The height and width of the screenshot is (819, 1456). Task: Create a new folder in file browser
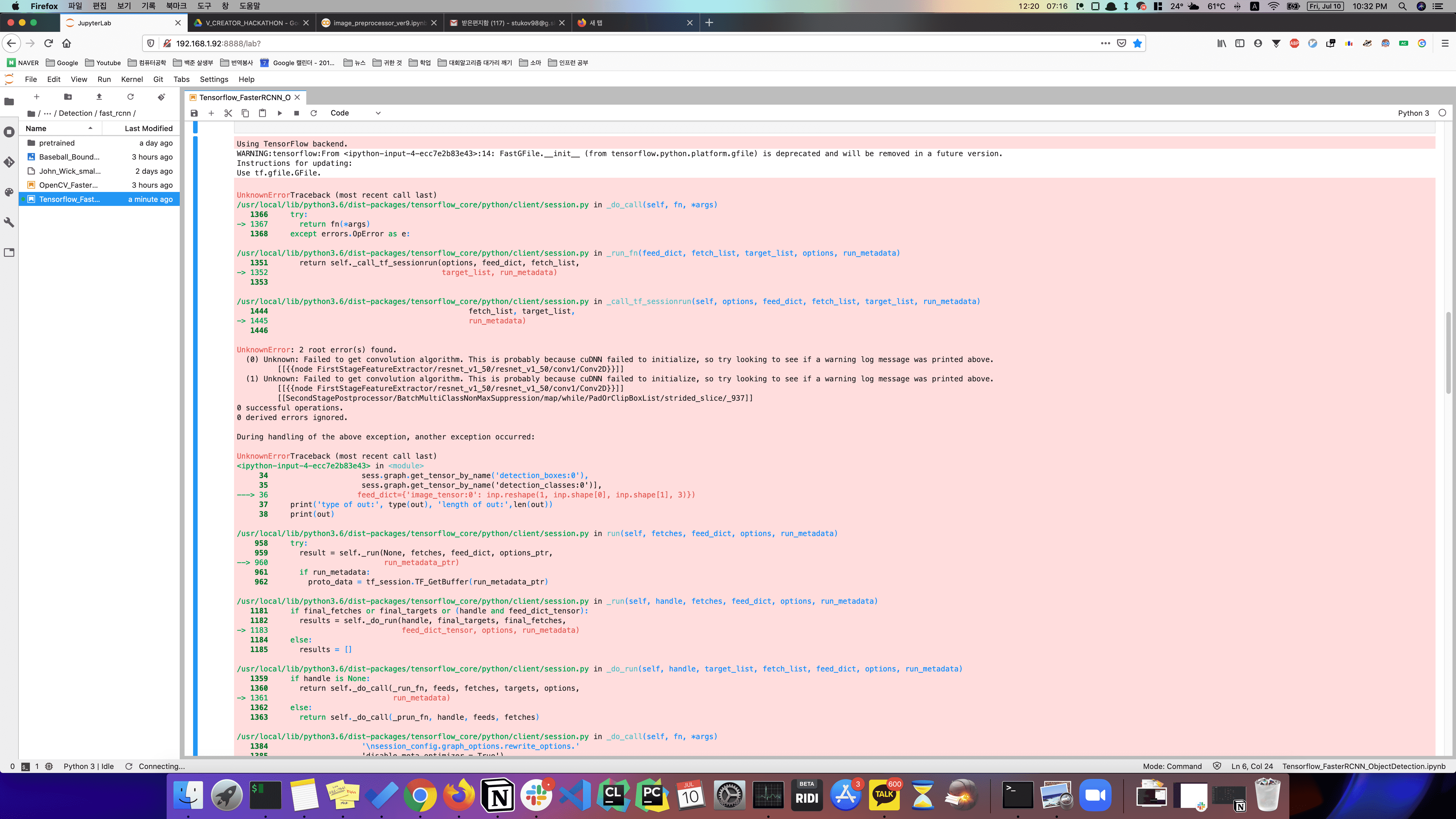pos(68,97)
